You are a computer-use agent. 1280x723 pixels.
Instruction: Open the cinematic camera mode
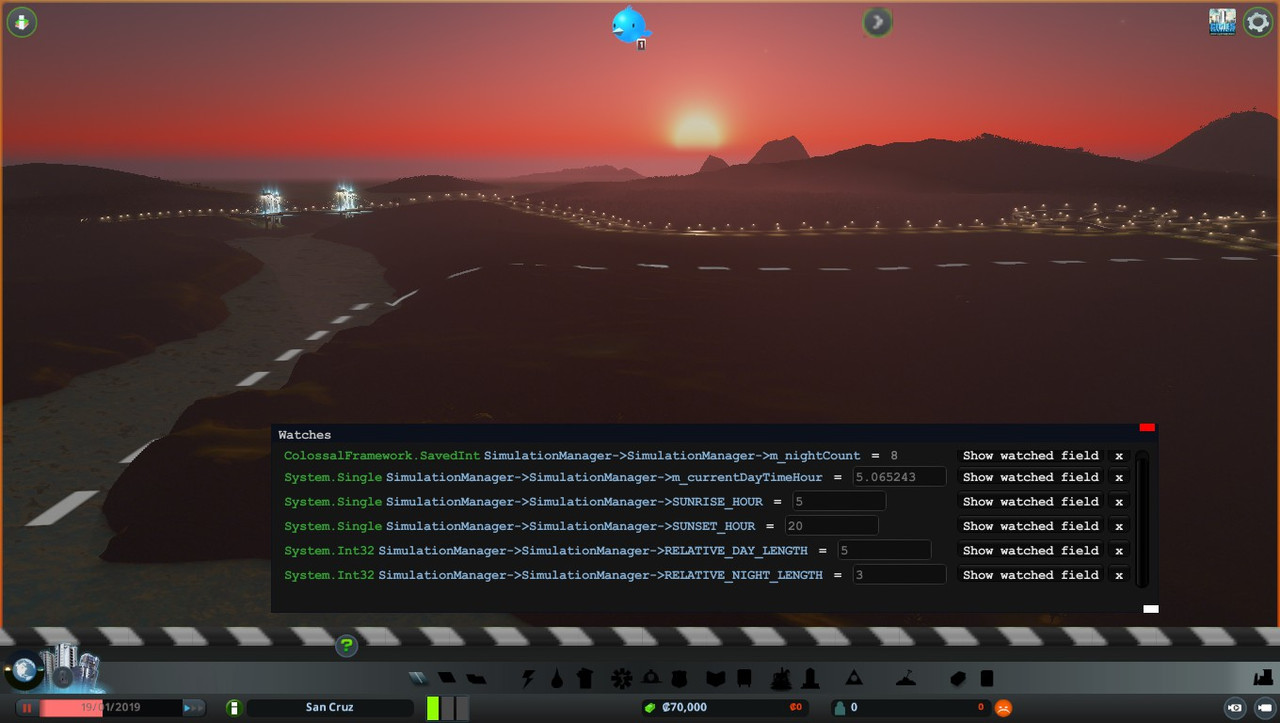click(x=1235, y=707)
